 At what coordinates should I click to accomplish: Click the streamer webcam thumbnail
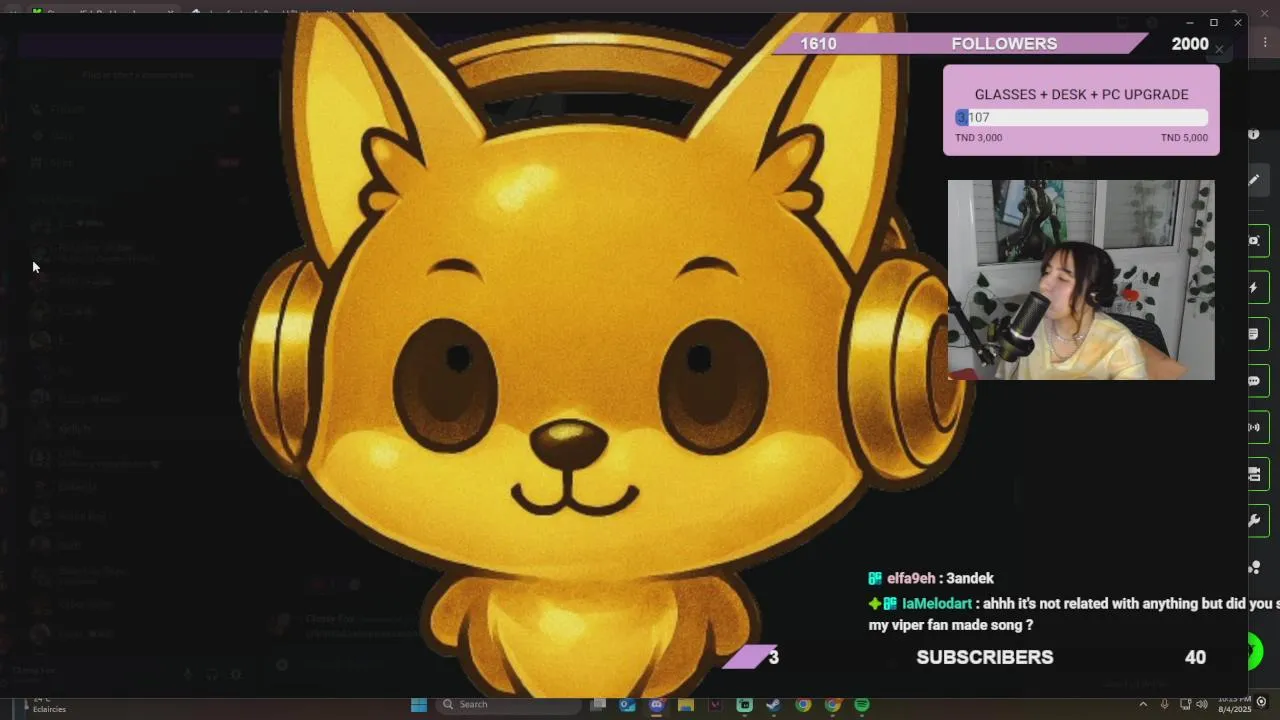pos(1081,280)
